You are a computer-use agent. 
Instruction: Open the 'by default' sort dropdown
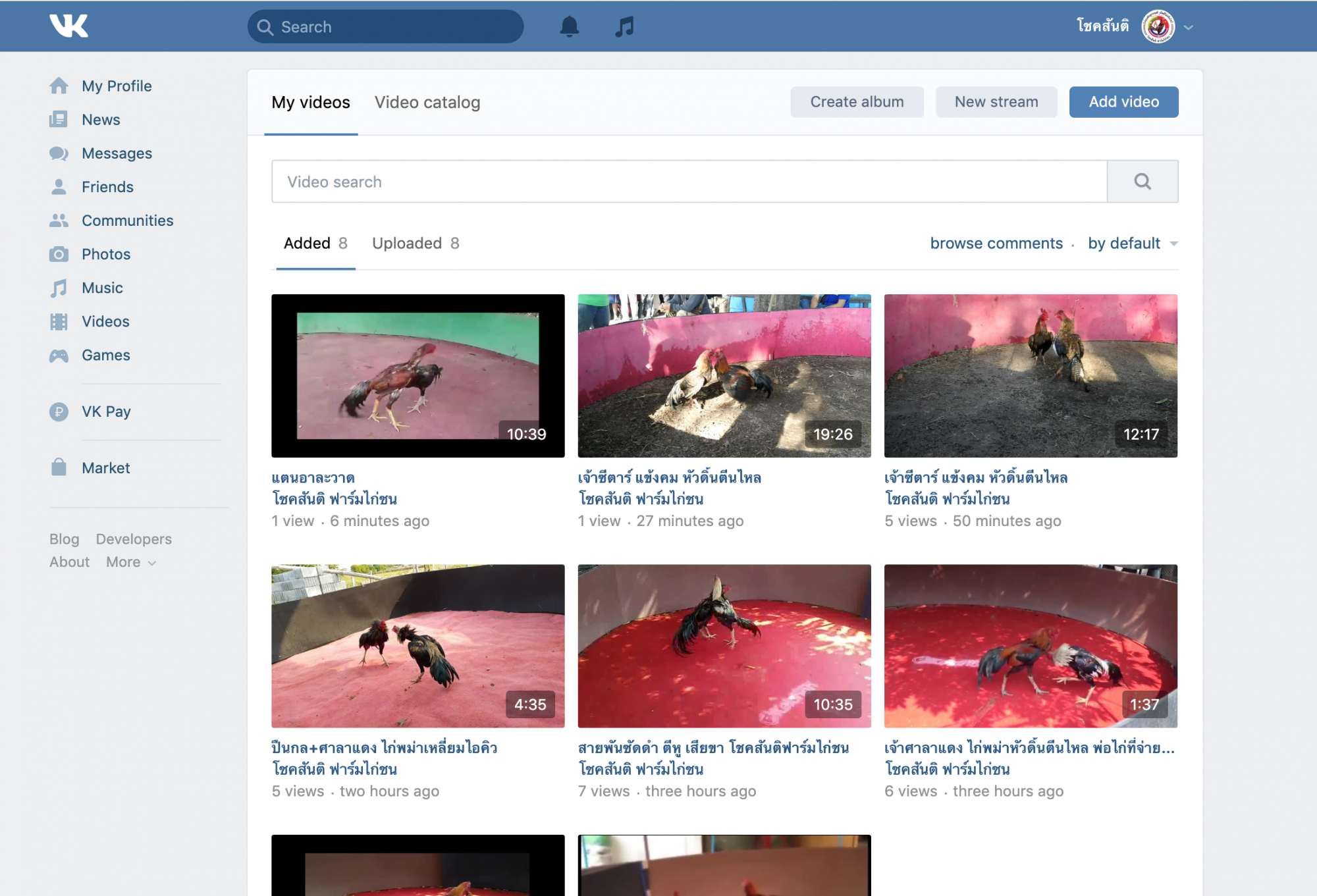[x=1131, y=244]
